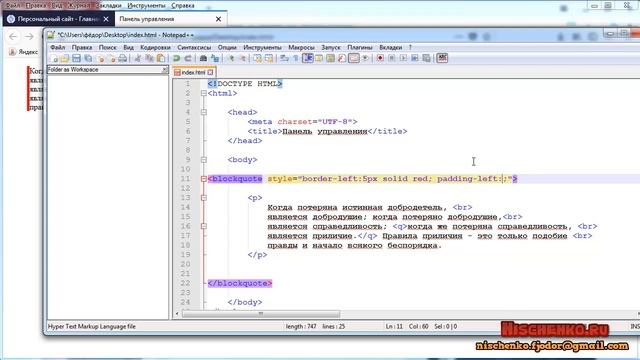Undo the last edit with green arrow

click(176, 58)
